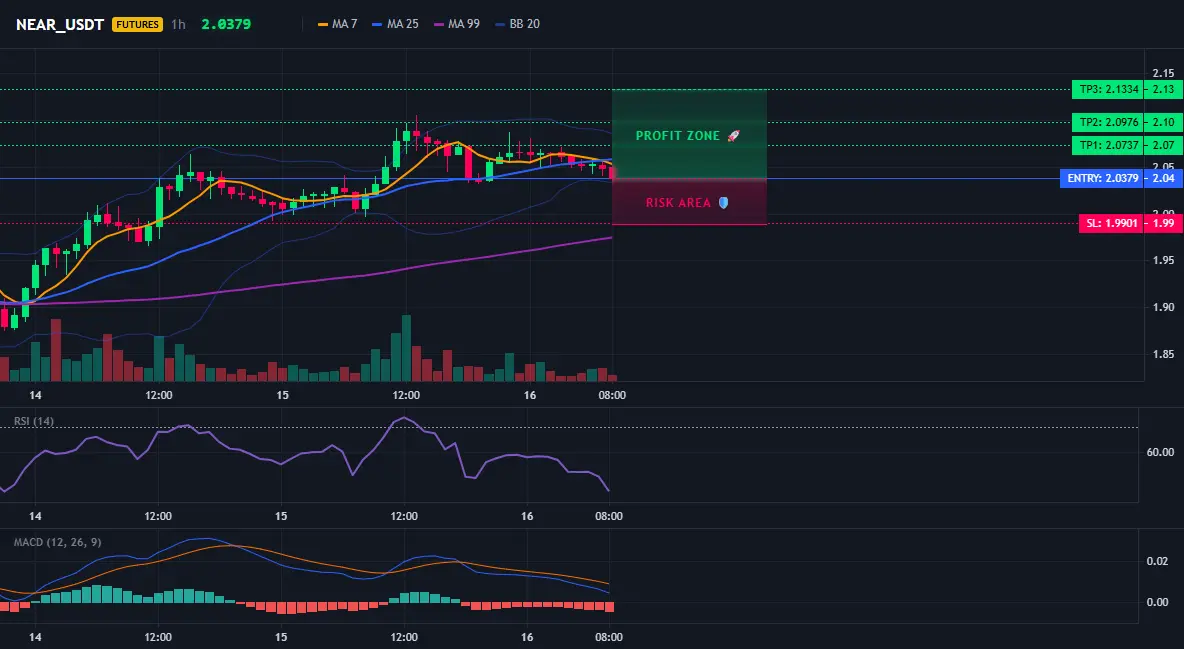Click the green PROFIT ZONE area
Image resolution: width=1184 pixels, height=649 pixels.
click(689, 134)
